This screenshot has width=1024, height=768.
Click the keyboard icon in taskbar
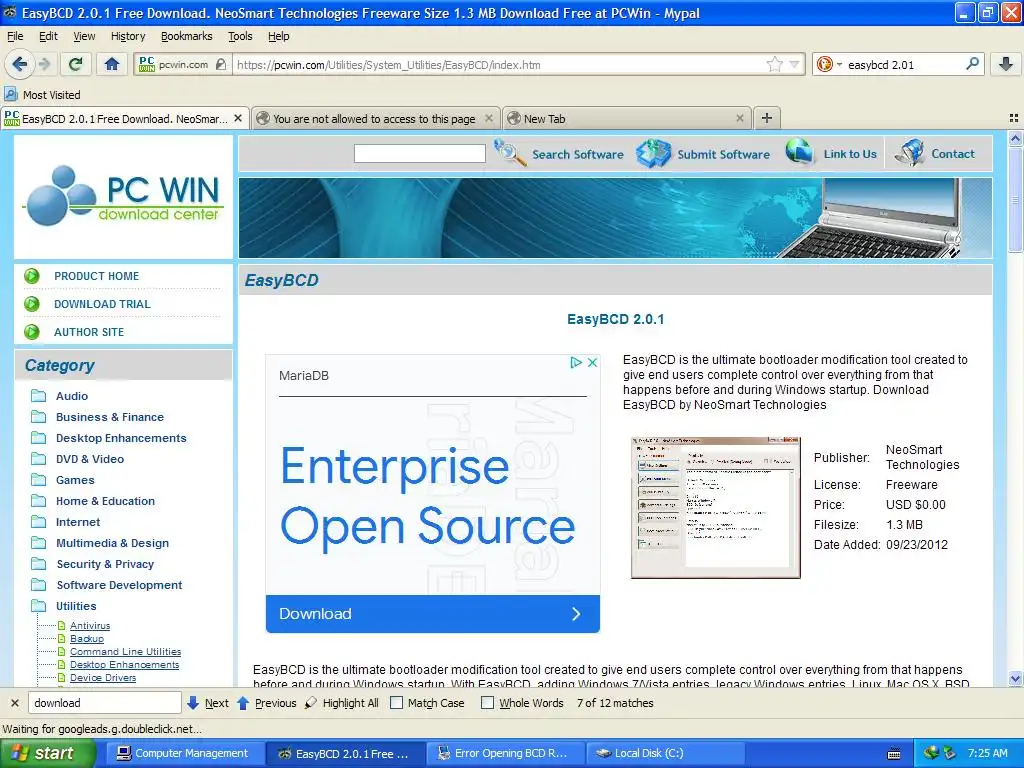[x=894, y=754]
